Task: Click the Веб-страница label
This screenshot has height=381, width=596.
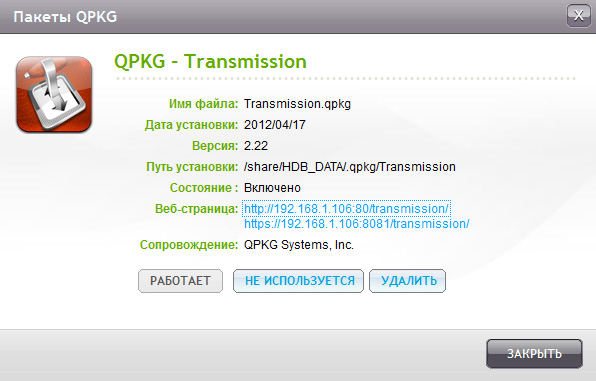Action: point(196,209)
